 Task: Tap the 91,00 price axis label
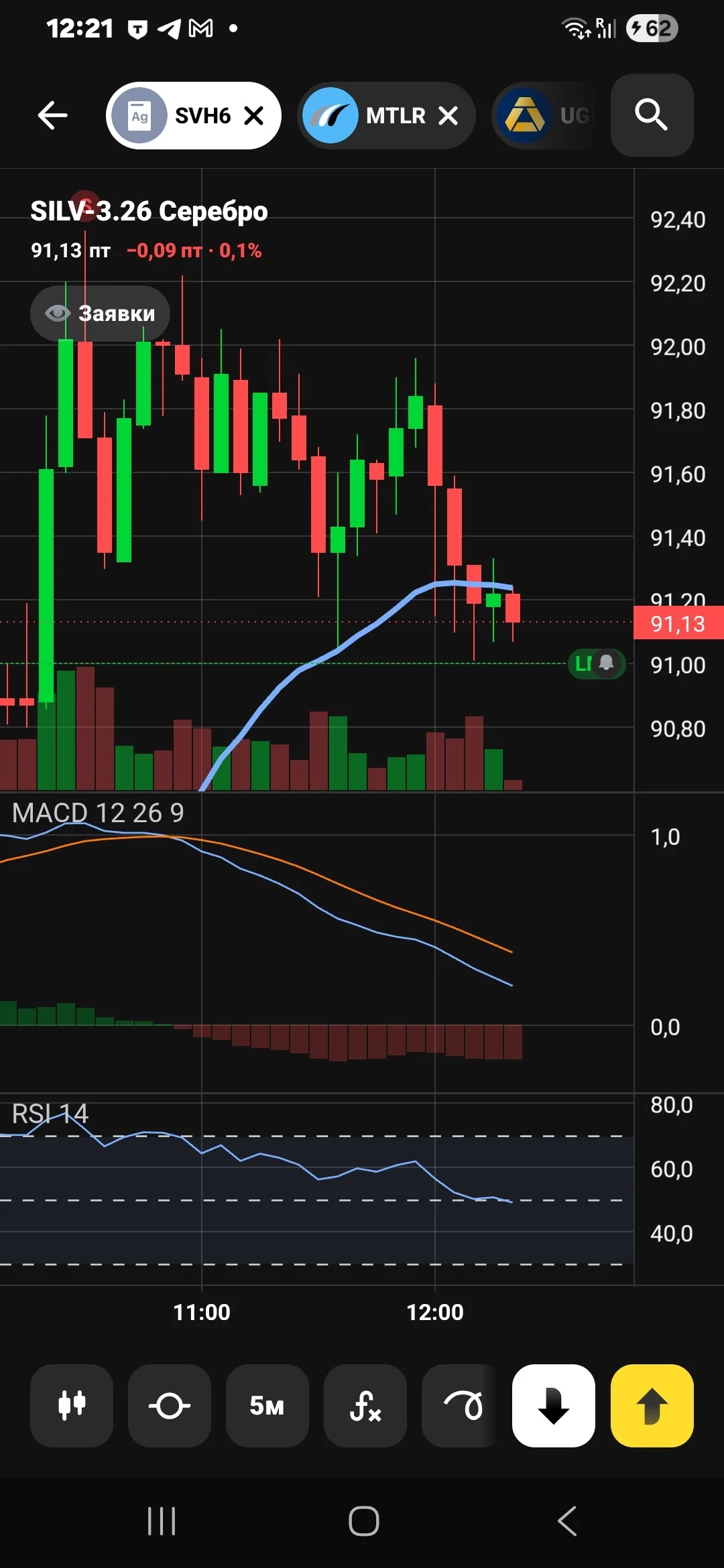pos(678,665)
